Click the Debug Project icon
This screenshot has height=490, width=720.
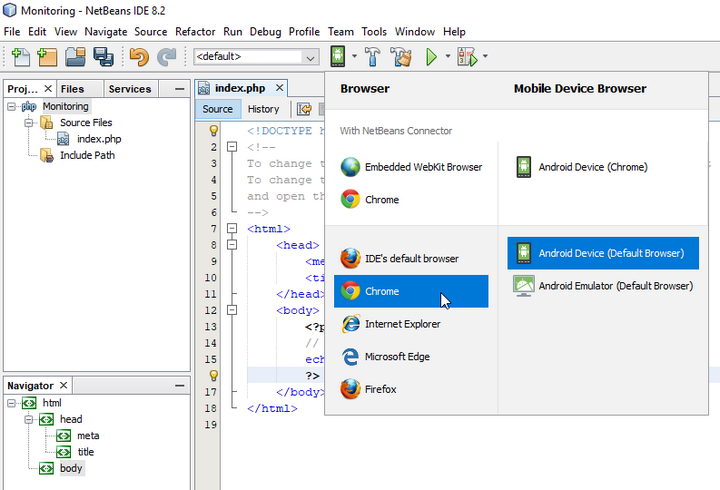(467, 57)
